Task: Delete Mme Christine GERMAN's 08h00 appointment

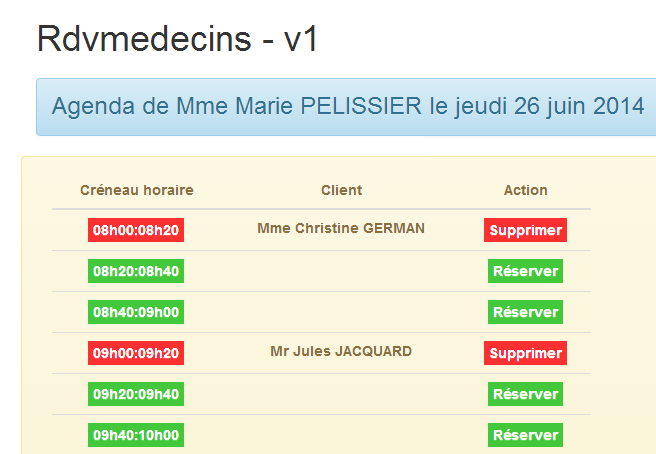Action: [525, 230]
